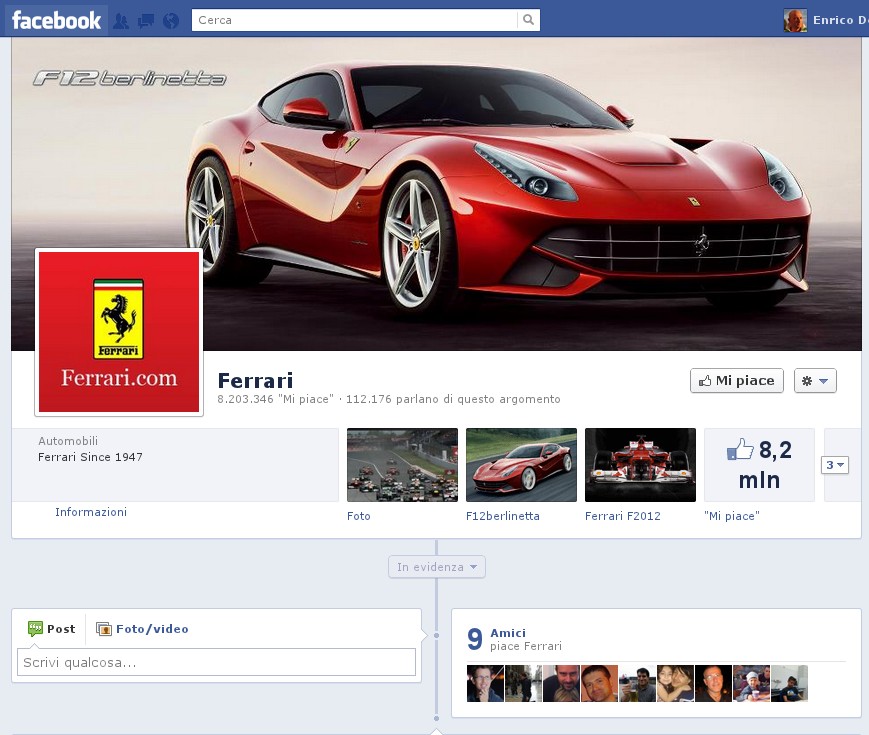The height and width of the screenshot is (735, 869).
Task: Open the Foto race thumbnail
Action: pos(402,465)
